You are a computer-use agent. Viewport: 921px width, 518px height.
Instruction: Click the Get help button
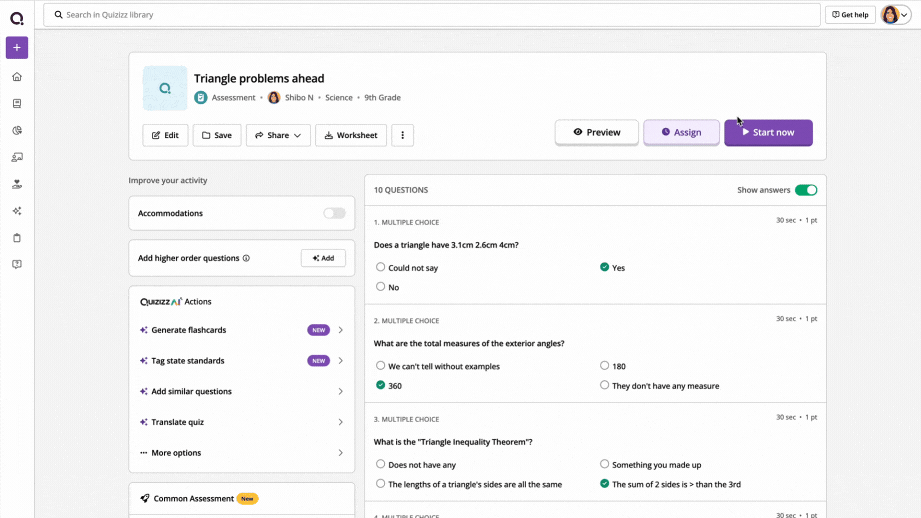pos(850,15)
